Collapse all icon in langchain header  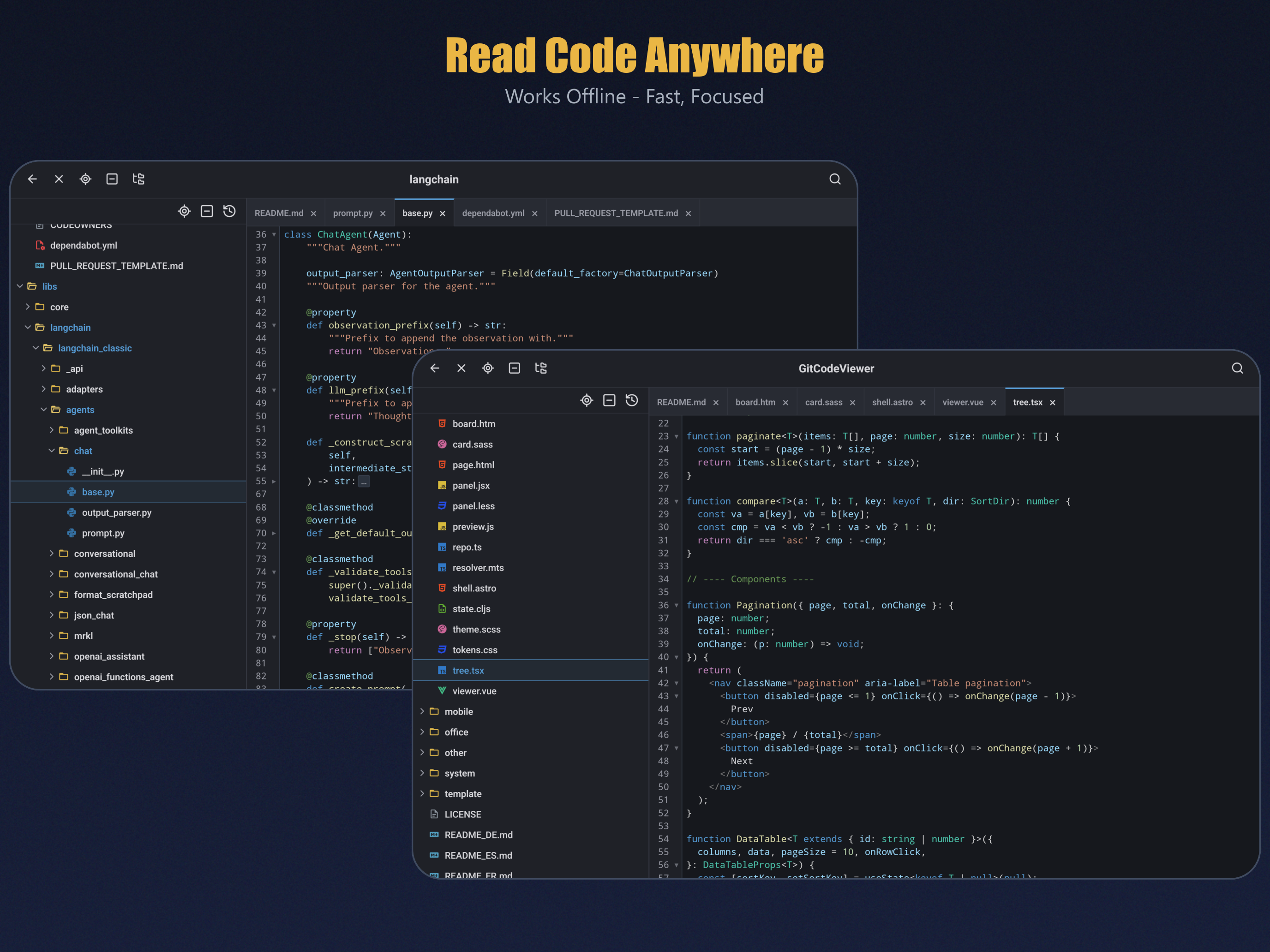coord(112,179)
